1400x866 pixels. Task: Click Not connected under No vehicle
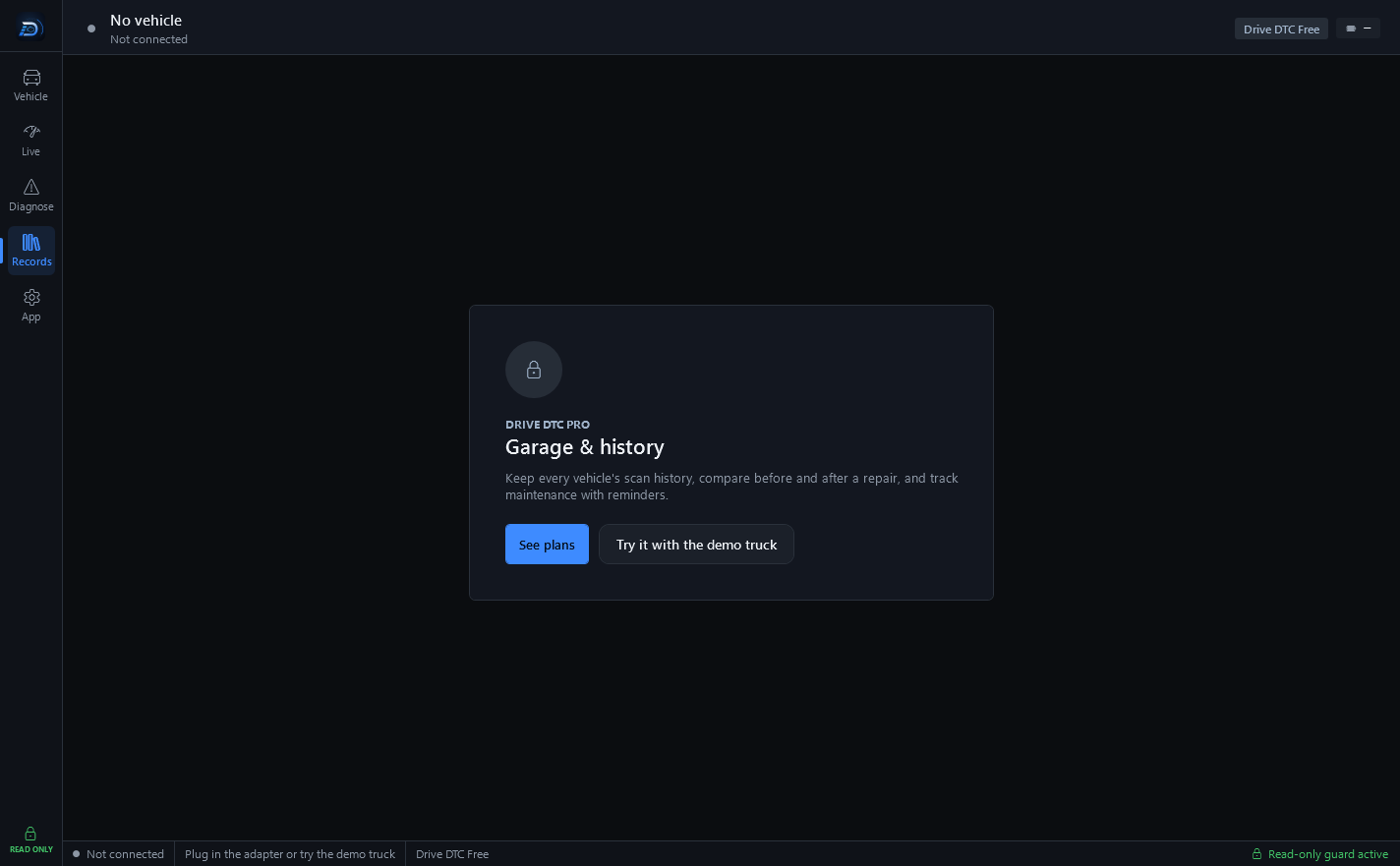[x=148, y=39]
